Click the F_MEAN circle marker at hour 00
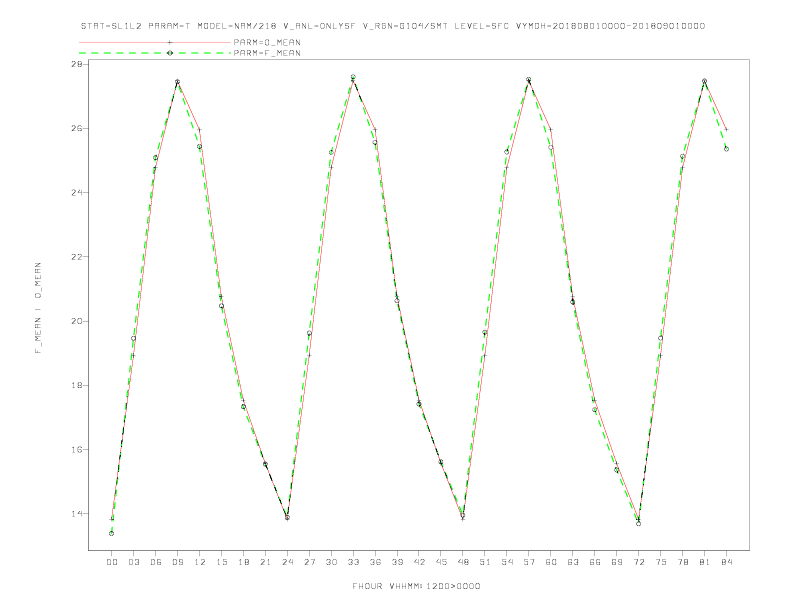Screen dimensions: 792x612 click(x=112, y=533)
